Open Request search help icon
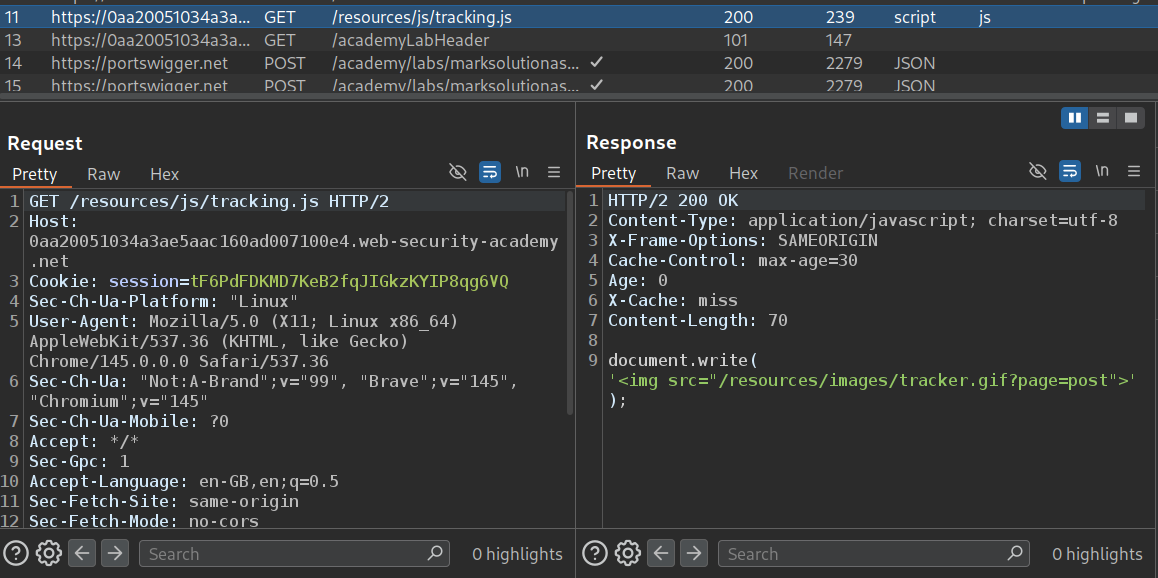1158x578 pixels. pos(15,553)
